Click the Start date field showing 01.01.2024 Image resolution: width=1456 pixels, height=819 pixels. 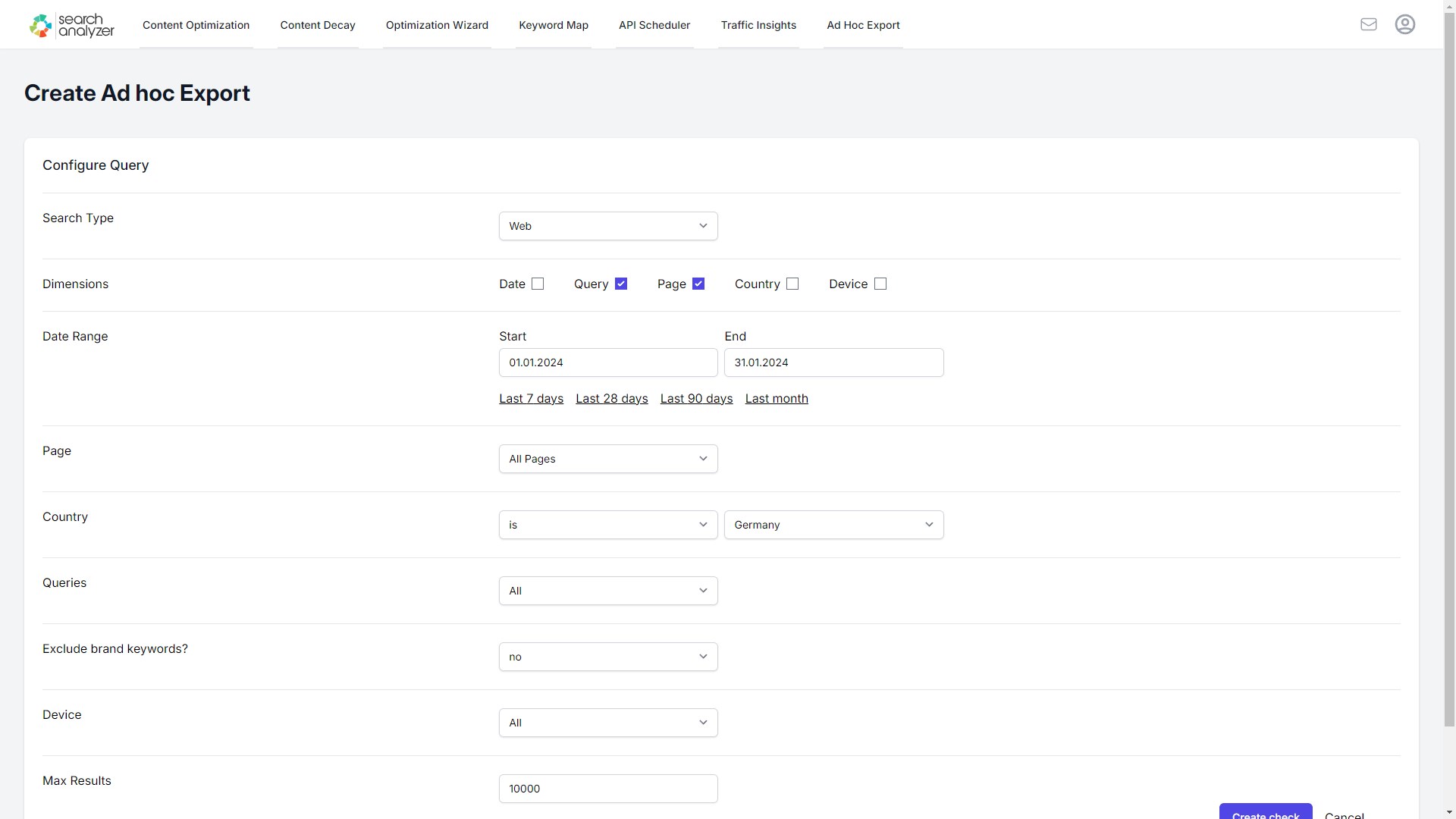click(x=607, y=362)
